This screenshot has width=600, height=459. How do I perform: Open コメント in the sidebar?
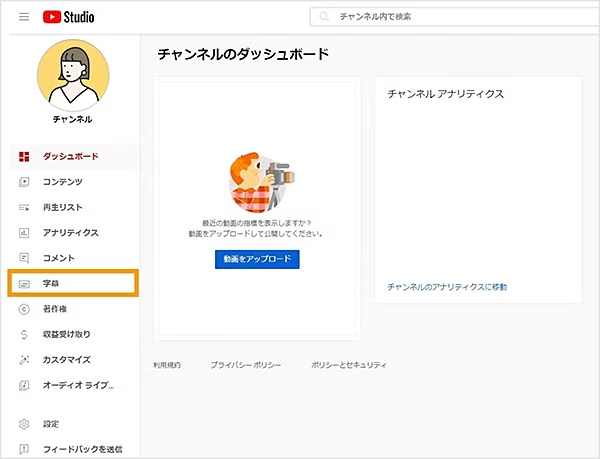click(73, 258)
